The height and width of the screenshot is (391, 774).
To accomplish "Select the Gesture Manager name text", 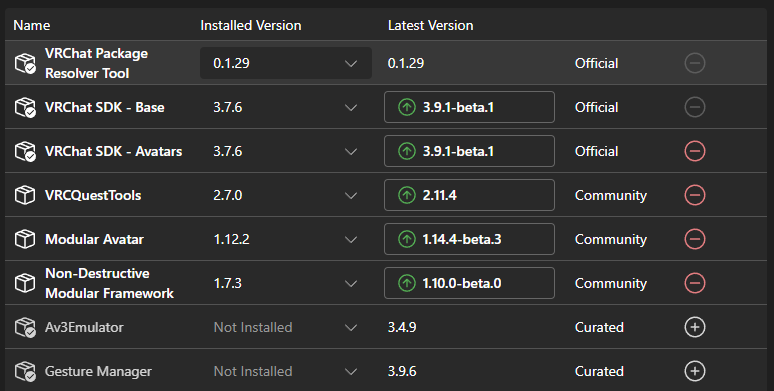I will (x=98, y=371).
